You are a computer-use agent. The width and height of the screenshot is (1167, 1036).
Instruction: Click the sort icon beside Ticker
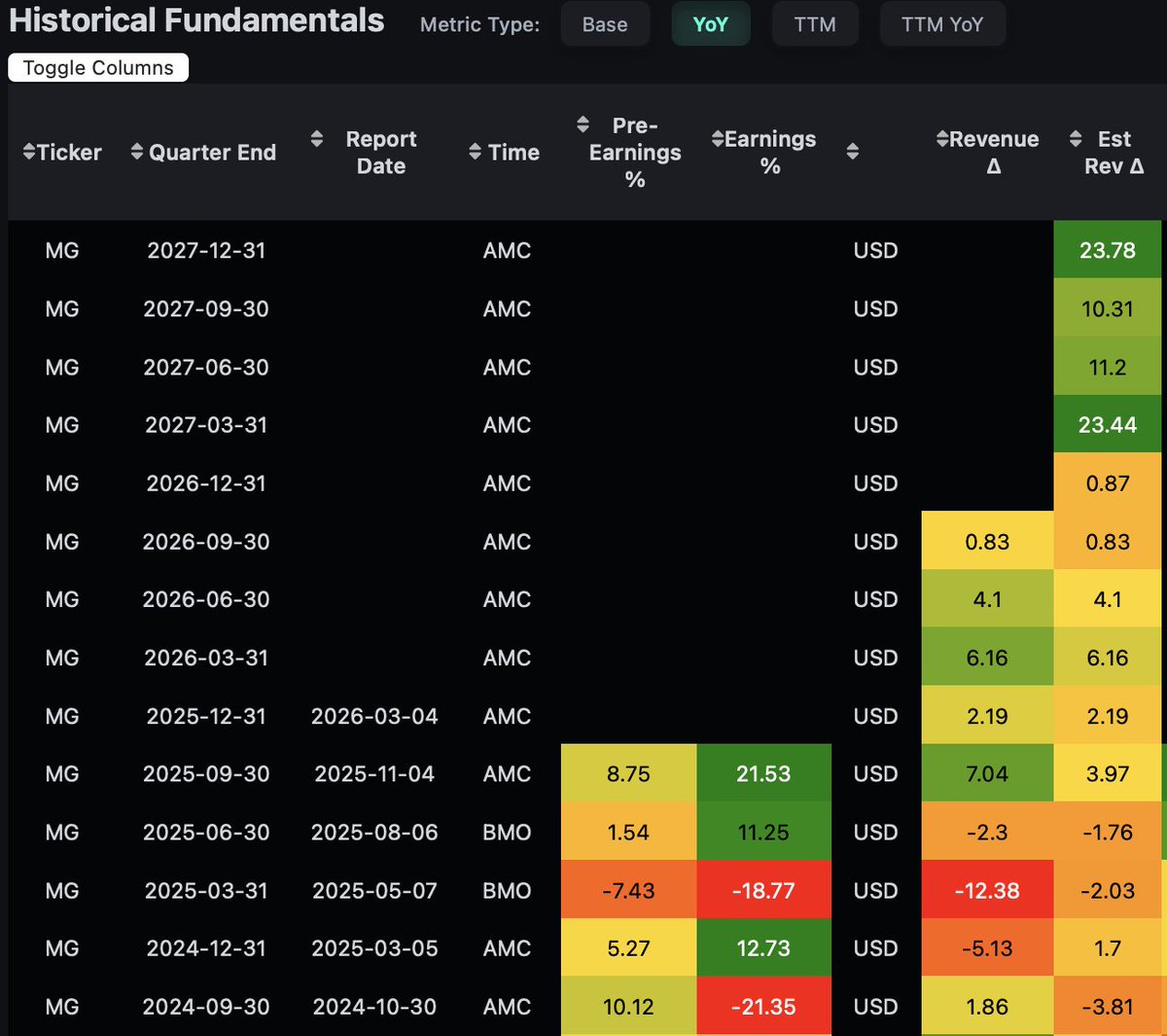tap(28, 152)
